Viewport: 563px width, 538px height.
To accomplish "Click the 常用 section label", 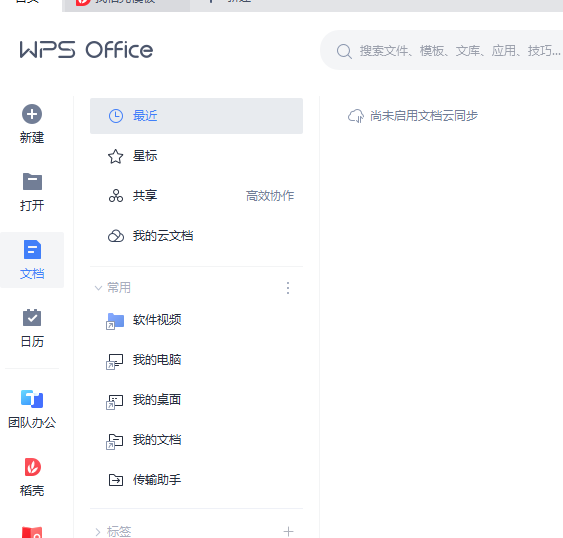I will click(119, 288).
